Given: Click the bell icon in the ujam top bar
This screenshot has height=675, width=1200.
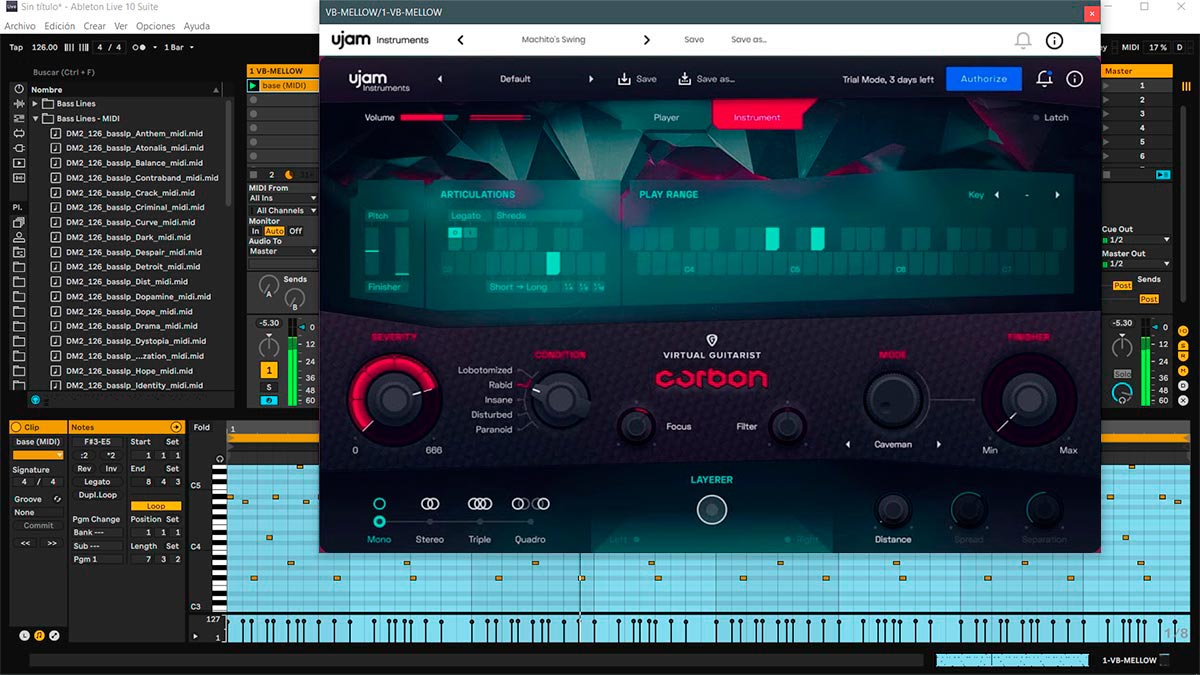Looking at the screenshot, I should point(1023,40).
